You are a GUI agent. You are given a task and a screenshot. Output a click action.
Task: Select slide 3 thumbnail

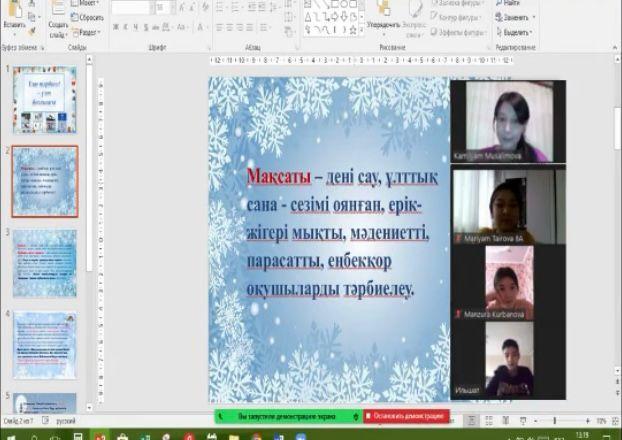44,263
